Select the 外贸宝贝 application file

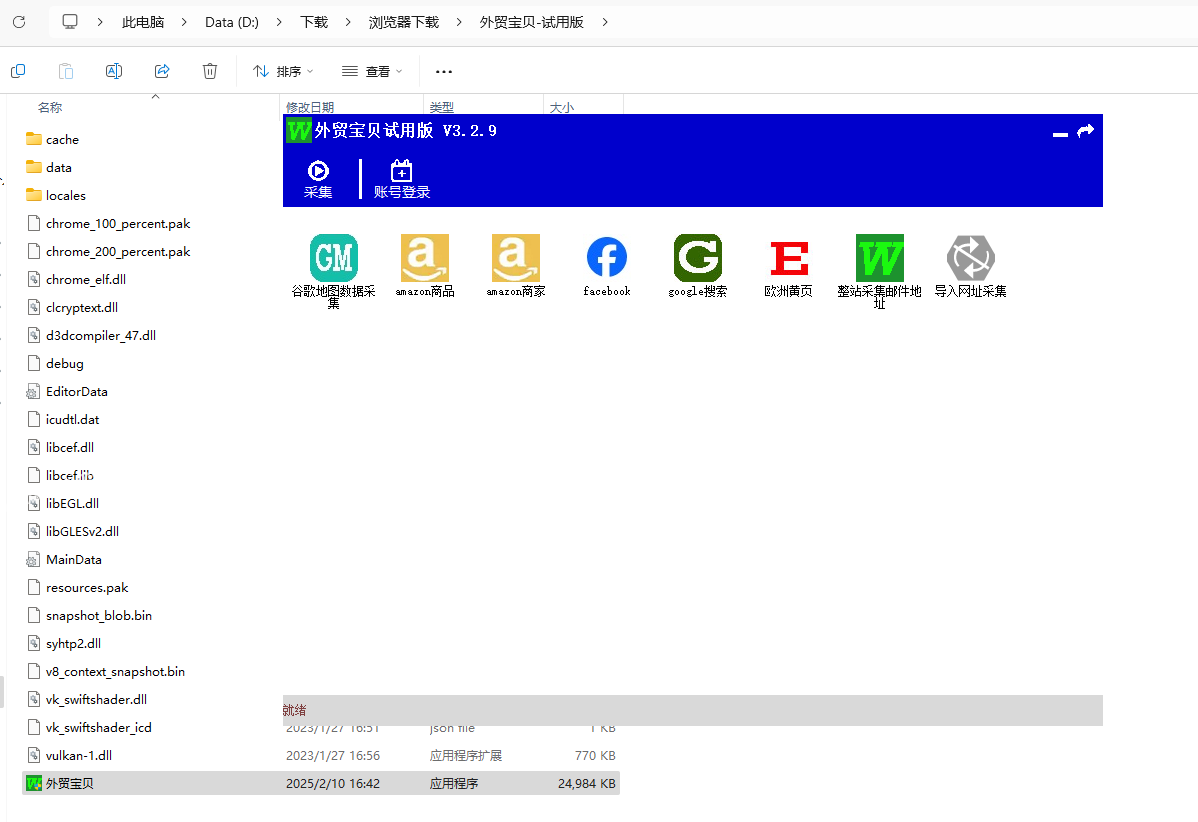tap(320, 783)
